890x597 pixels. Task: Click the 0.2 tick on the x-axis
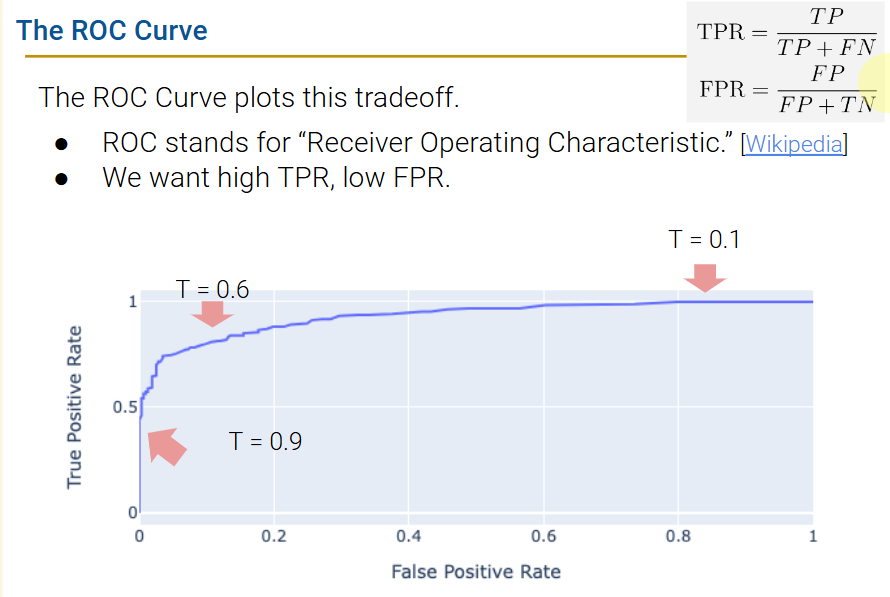pos(273,536)
